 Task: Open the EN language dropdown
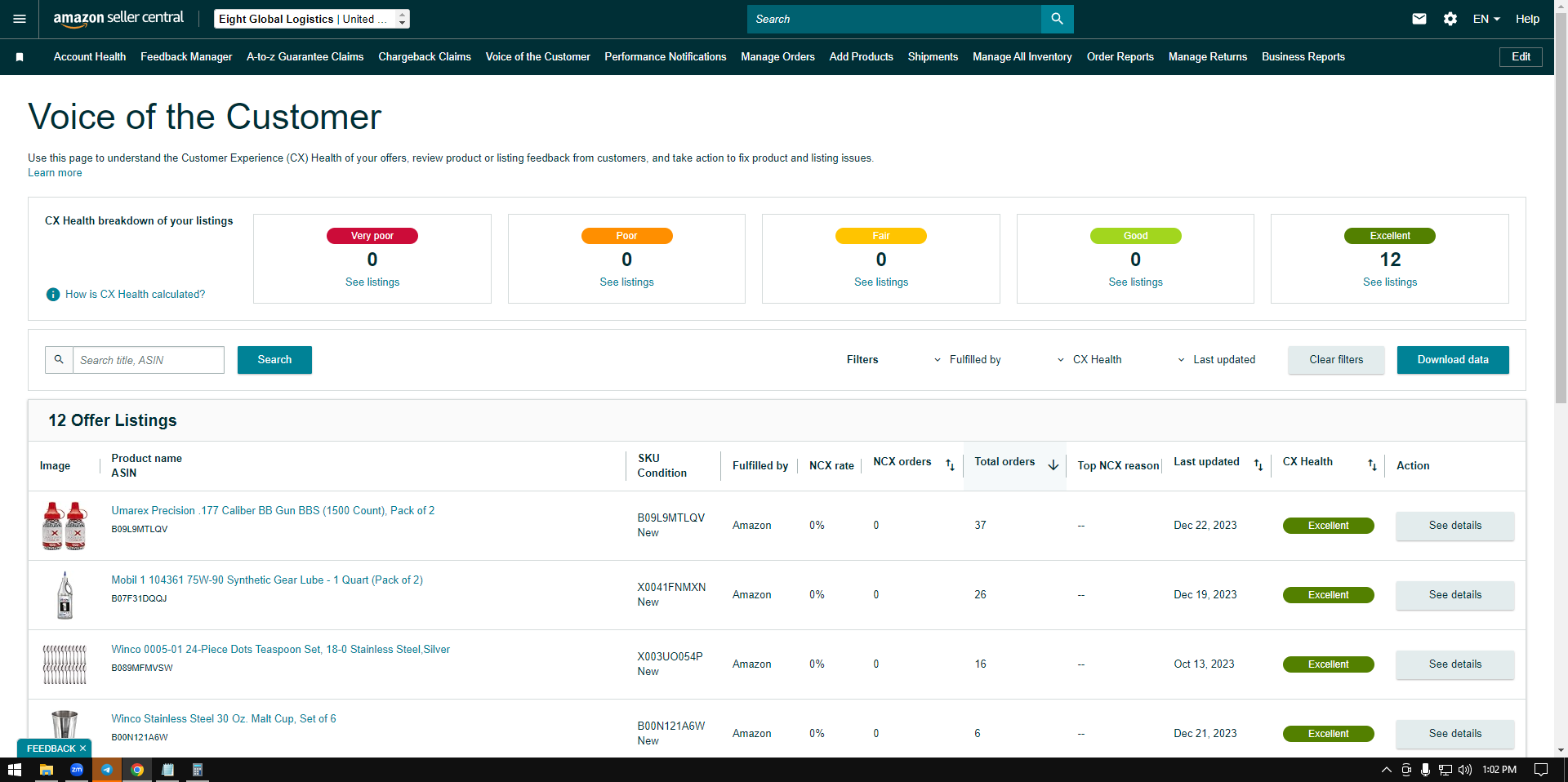tap(1486, 19)
